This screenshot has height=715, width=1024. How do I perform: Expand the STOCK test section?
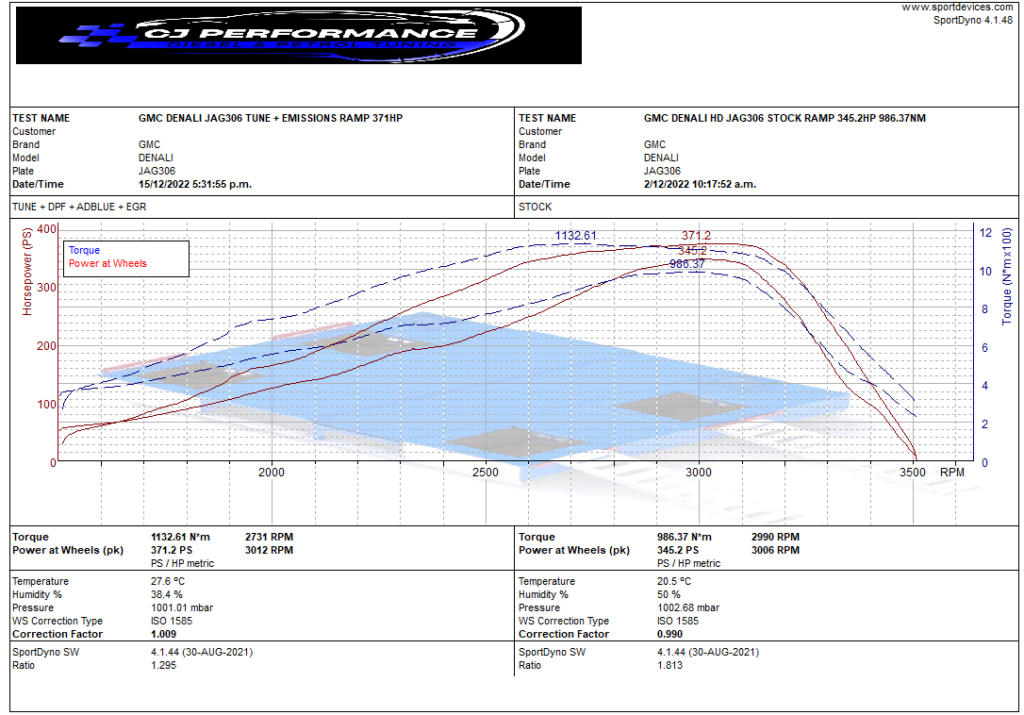(537, 207)
